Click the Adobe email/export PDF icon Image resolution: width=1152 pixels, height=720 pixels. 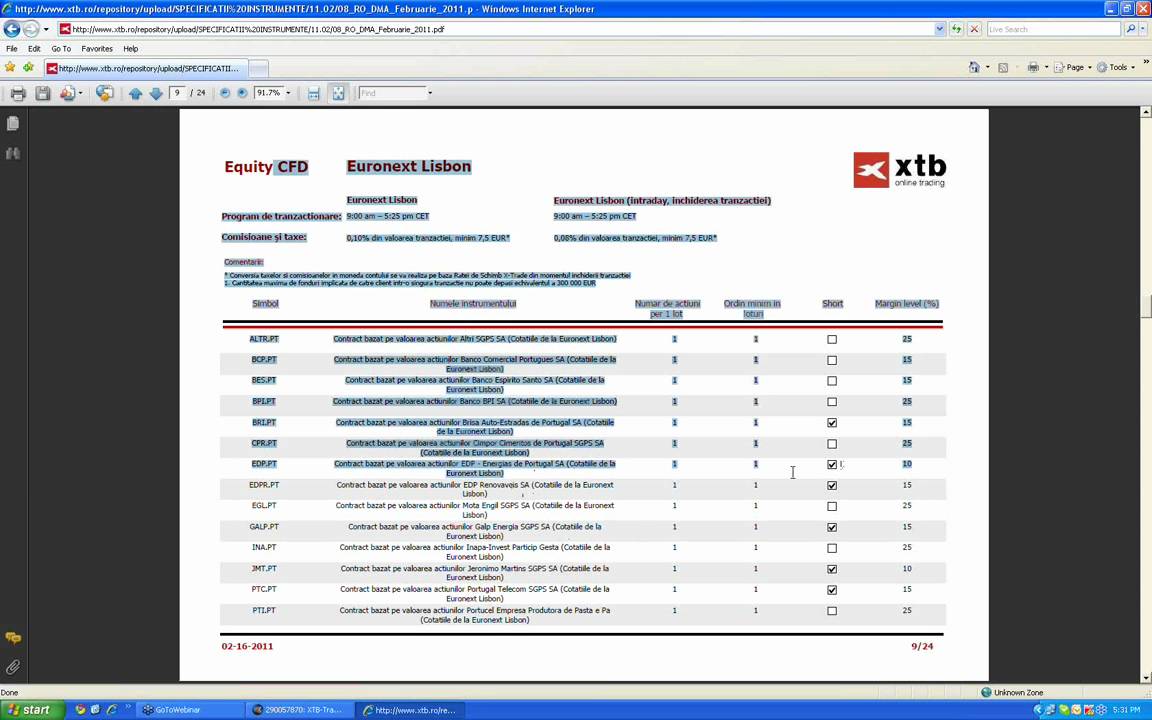pos(68,93)
